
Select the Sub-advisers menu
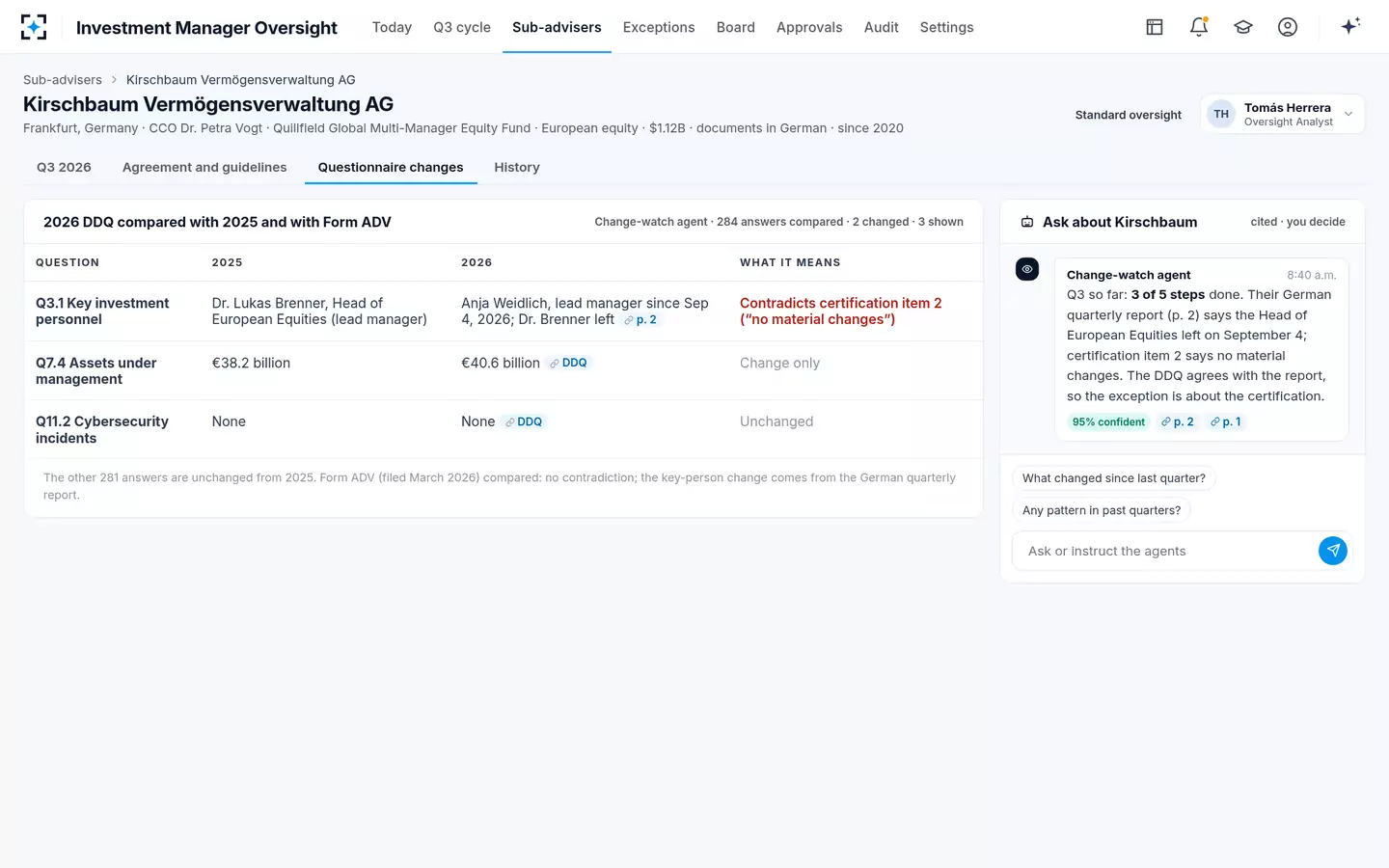tap(557, 27)
